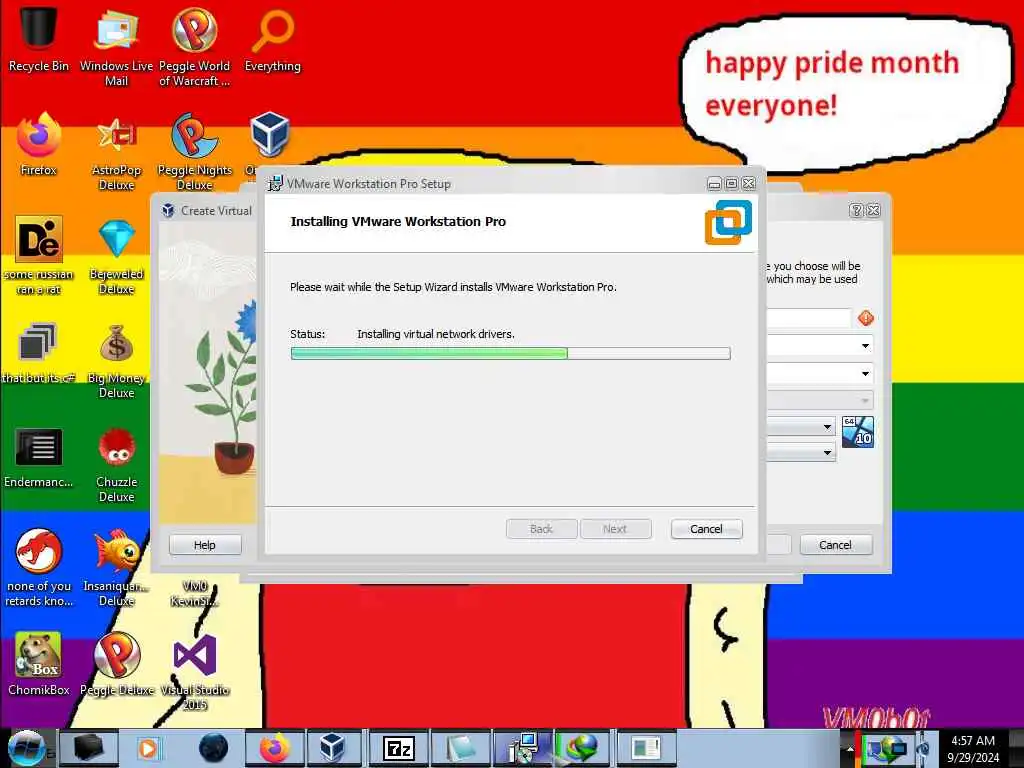Switch to 7-Zip in the taskbar
This screenshot has height=768, width=1024.
coord(398,748)
